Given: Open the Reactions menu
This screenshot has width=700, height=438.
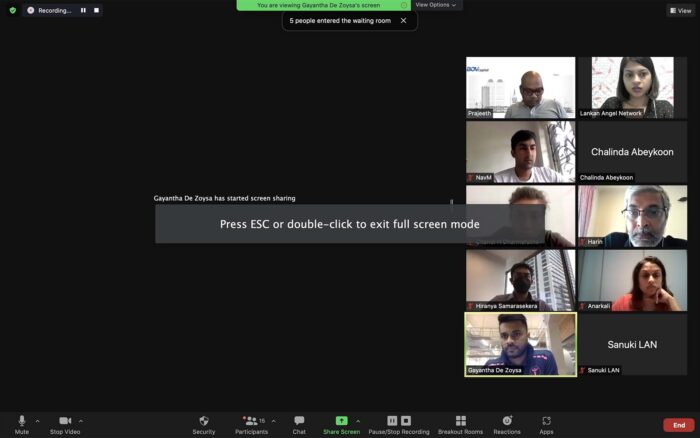Looking at the screenshot, I should pyautogui.click(x=507, y=425).
